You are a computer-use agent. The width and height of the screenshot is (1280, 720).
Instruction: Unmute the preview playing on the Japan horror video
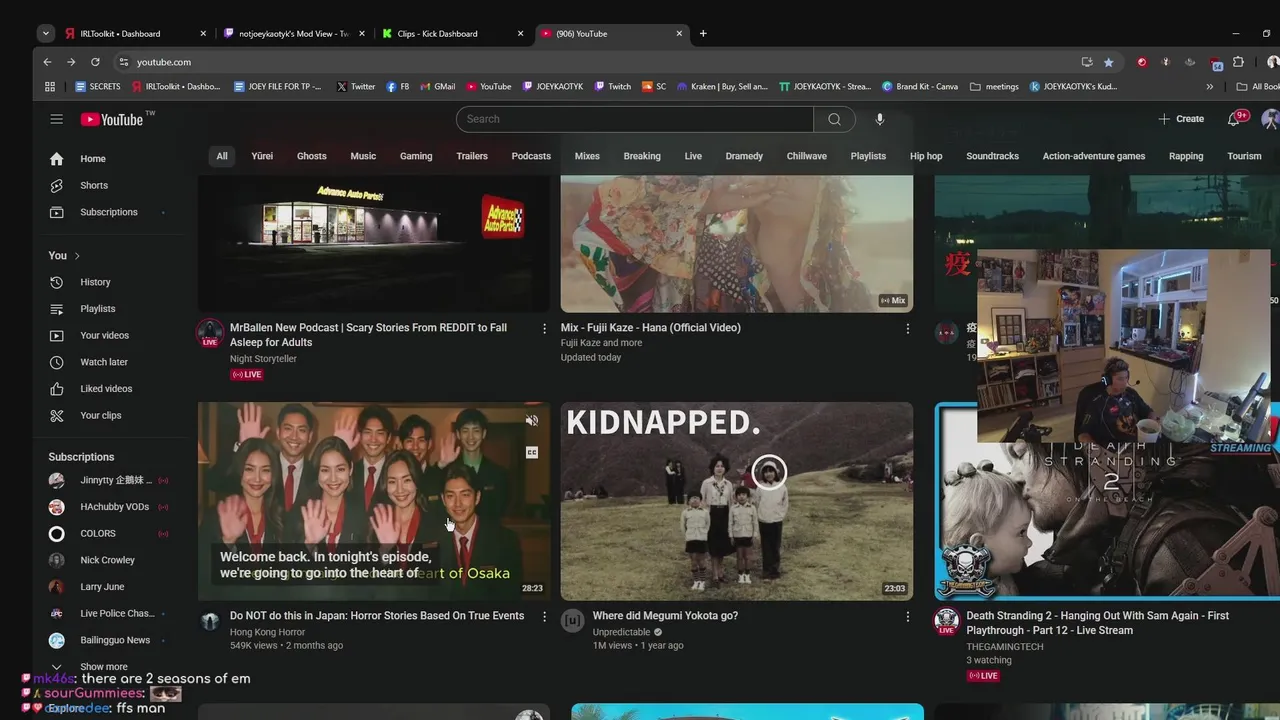(x=532, y=421)
